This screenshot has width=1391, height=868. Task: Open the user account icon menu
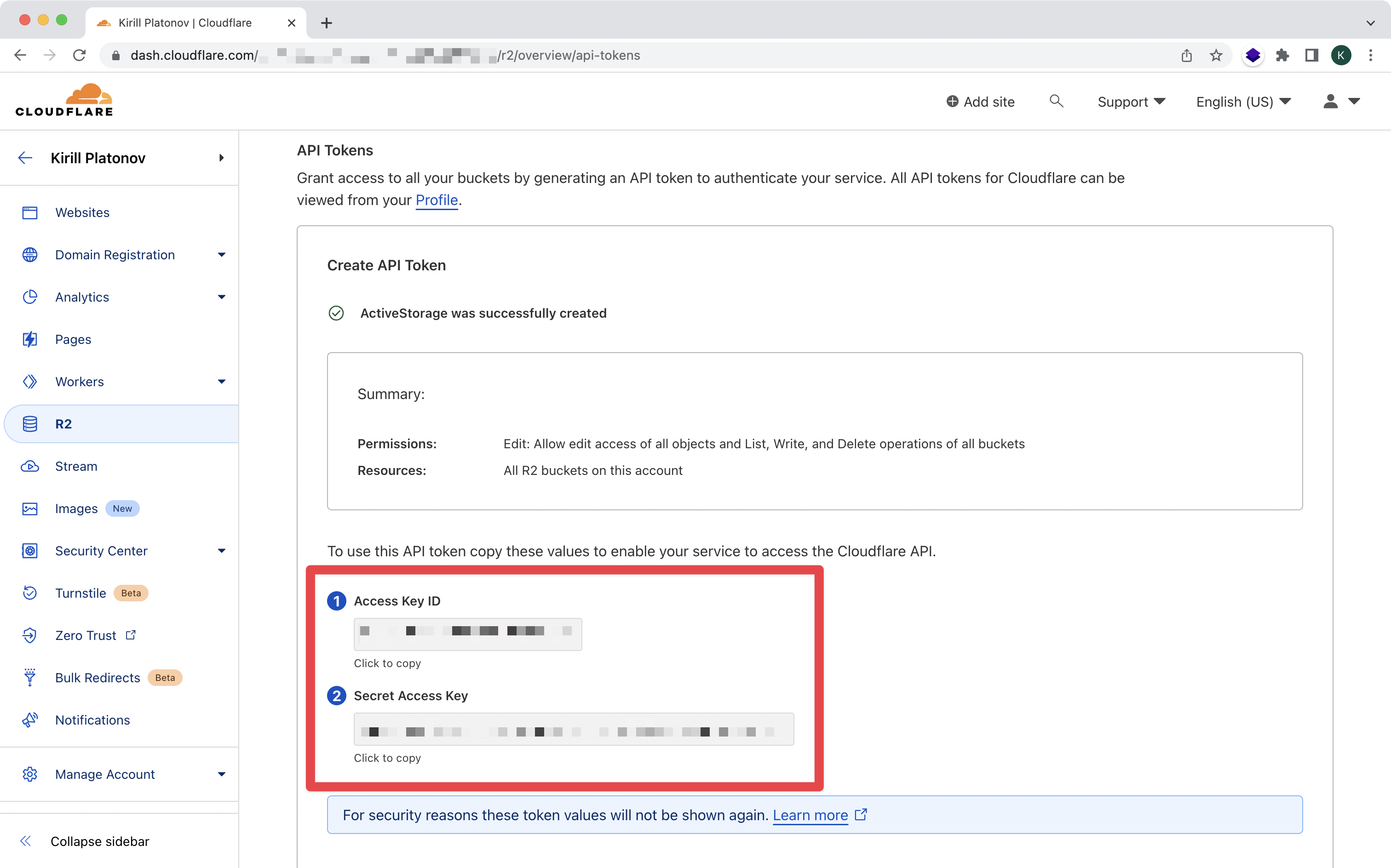1342,101
